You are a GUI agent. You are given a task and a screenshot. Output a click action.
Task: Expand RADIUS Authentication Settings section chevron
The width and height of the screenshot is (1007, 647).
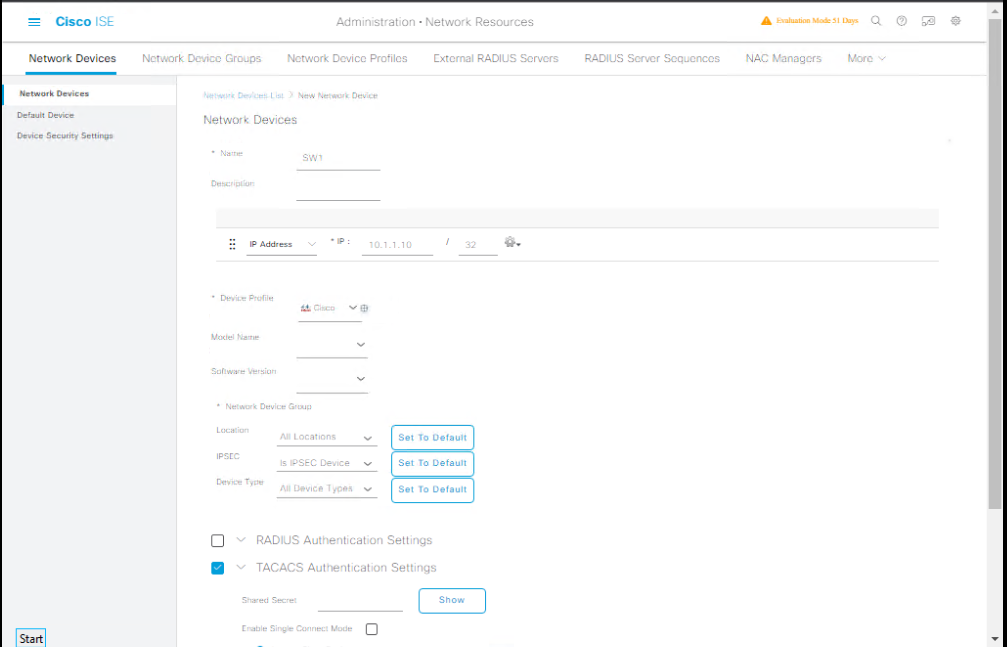(241, 540)
